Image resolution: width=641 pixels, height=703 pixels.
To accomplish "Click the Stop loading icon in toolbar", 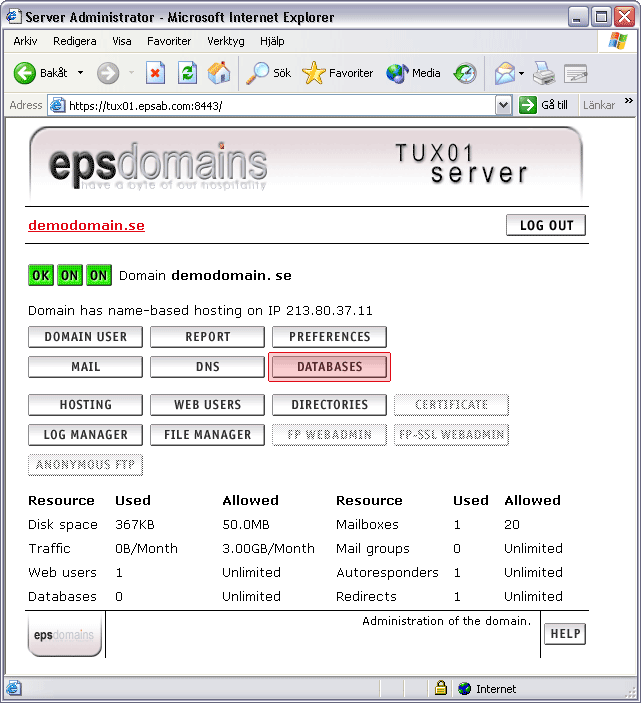I will pyautogui.click(x=155, y=73).
